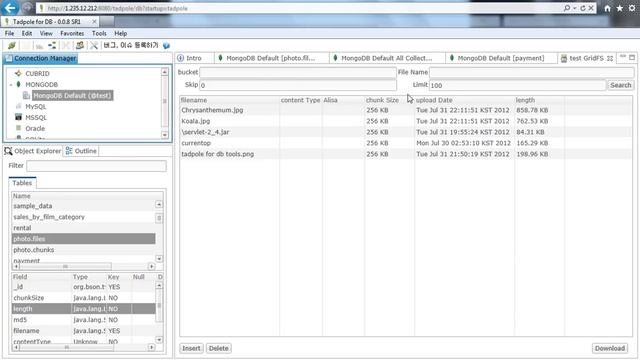Select the md5 field row
640x360 pixels.
pyautogui.click(x=84, y=320)
